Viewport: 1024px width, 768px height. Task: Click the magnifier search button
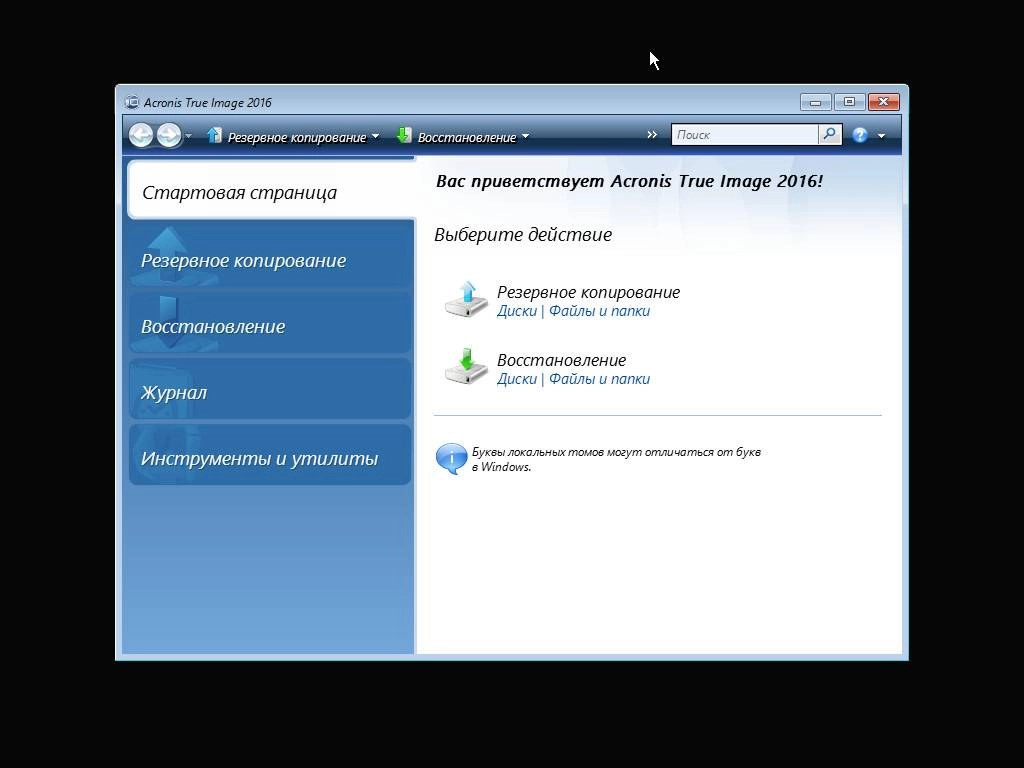[829, 135]
